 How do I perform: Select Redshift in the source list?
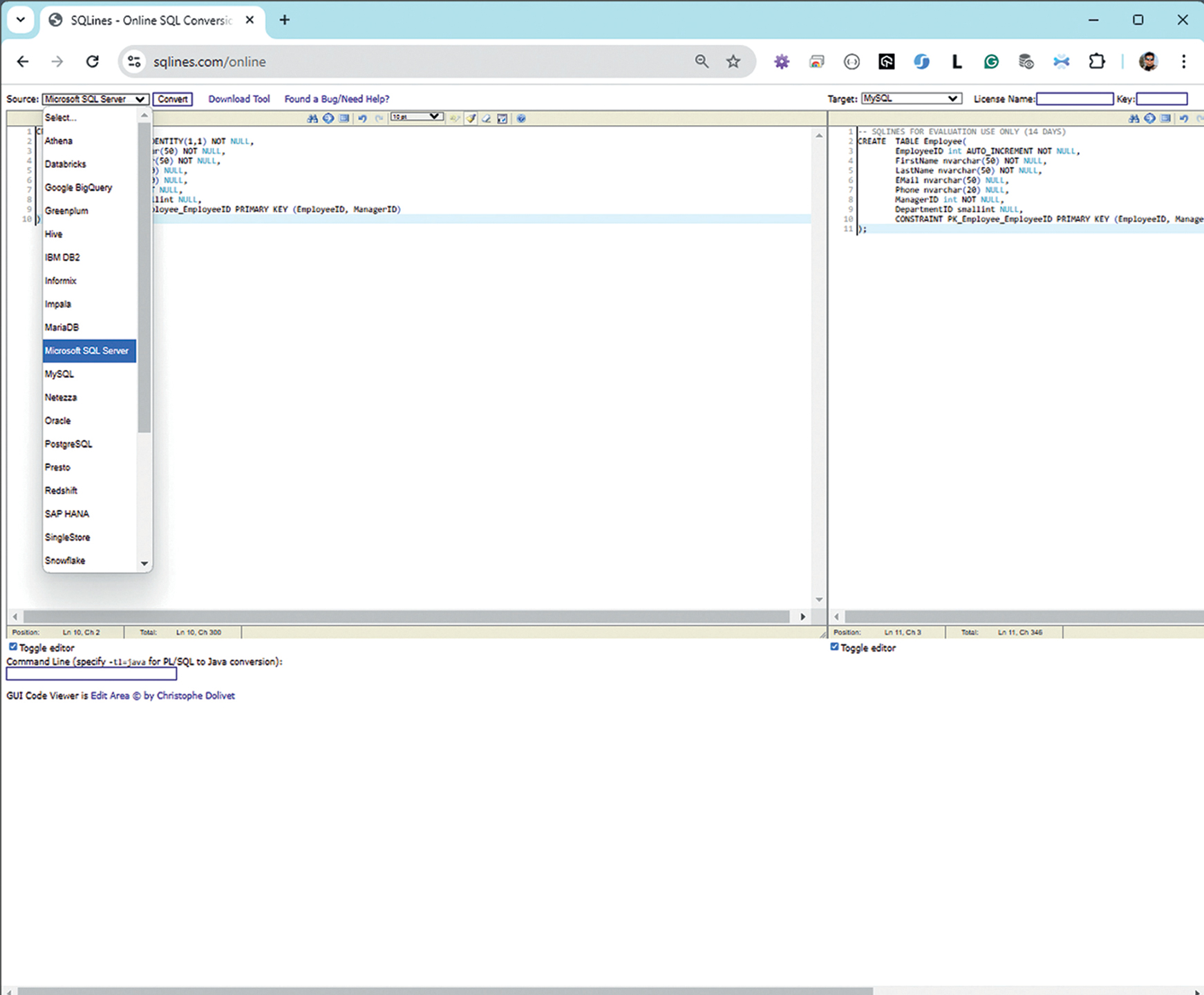pos(89,491)
